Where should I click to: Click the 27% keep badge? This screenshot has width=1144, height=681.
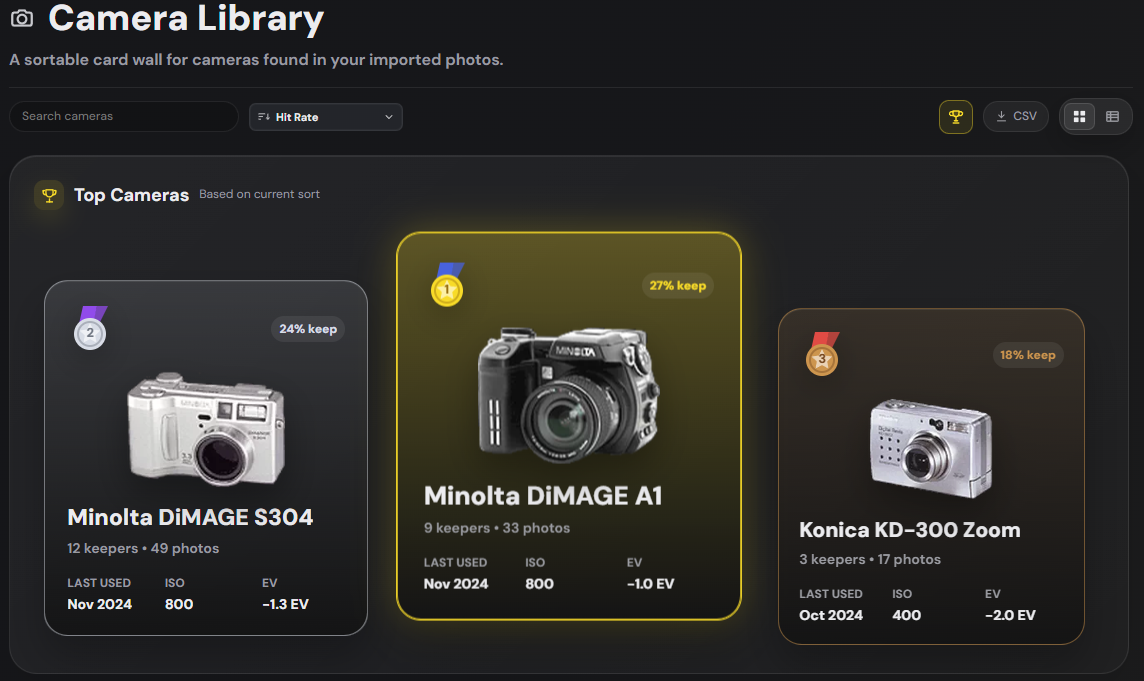678,285
